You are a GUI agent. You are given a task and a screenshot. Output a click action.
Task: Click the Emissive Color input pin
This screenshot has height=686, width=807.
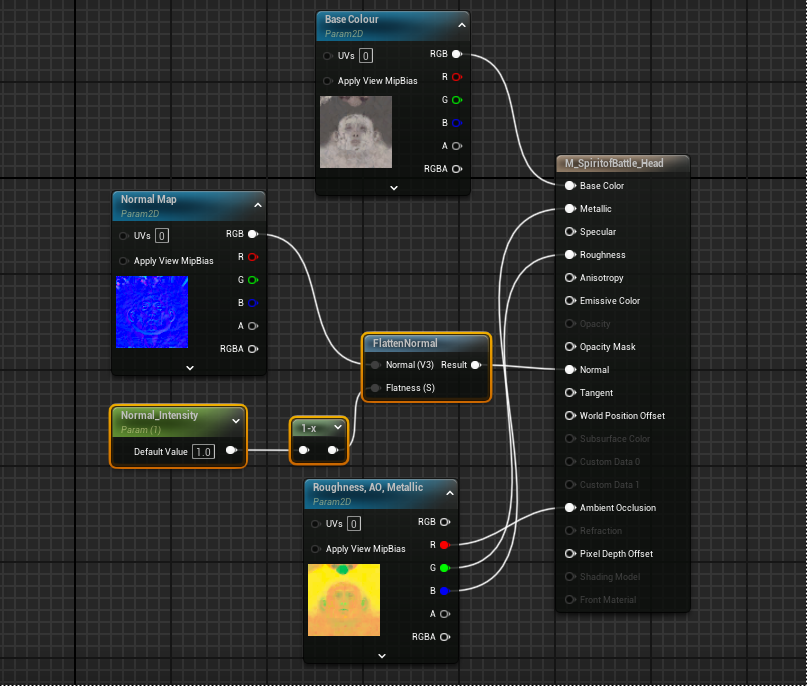click(x=570, y=301)
